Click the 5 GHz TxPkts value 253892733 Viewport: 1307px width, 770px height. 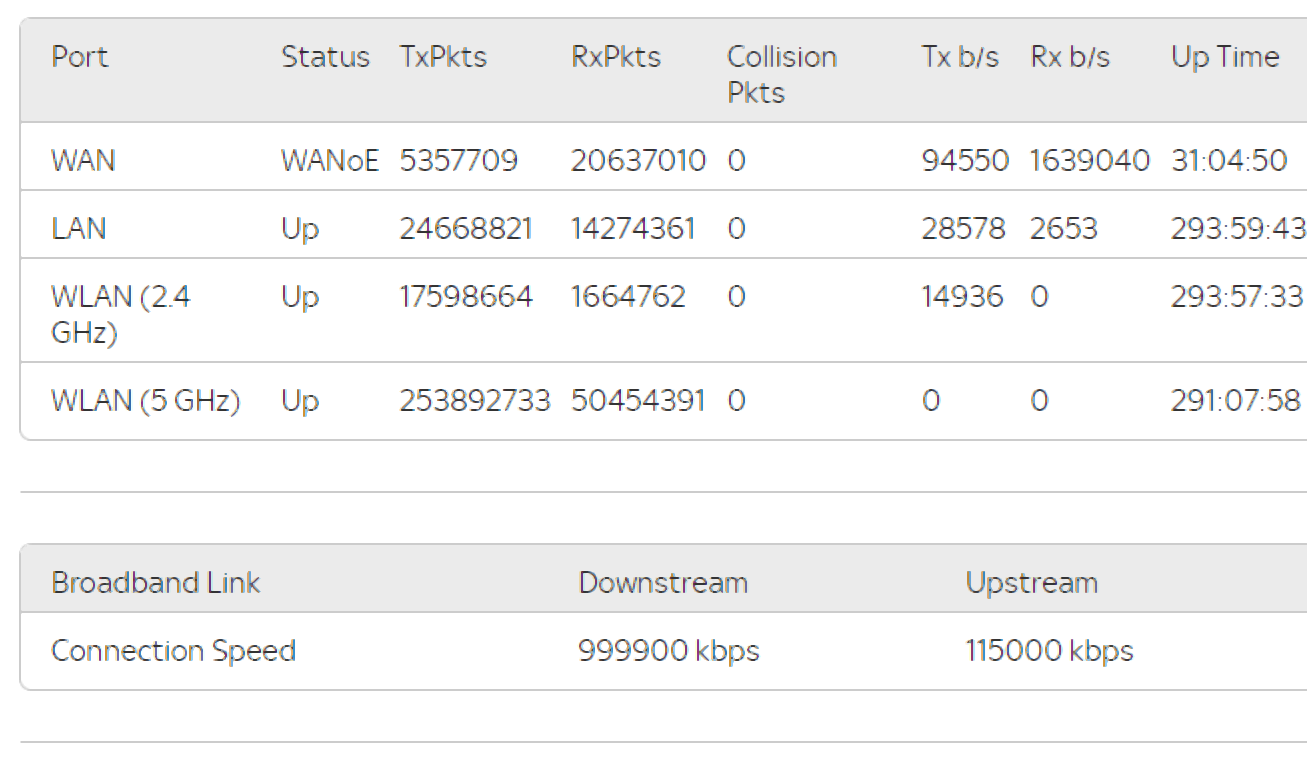click(x=475, y=401)
